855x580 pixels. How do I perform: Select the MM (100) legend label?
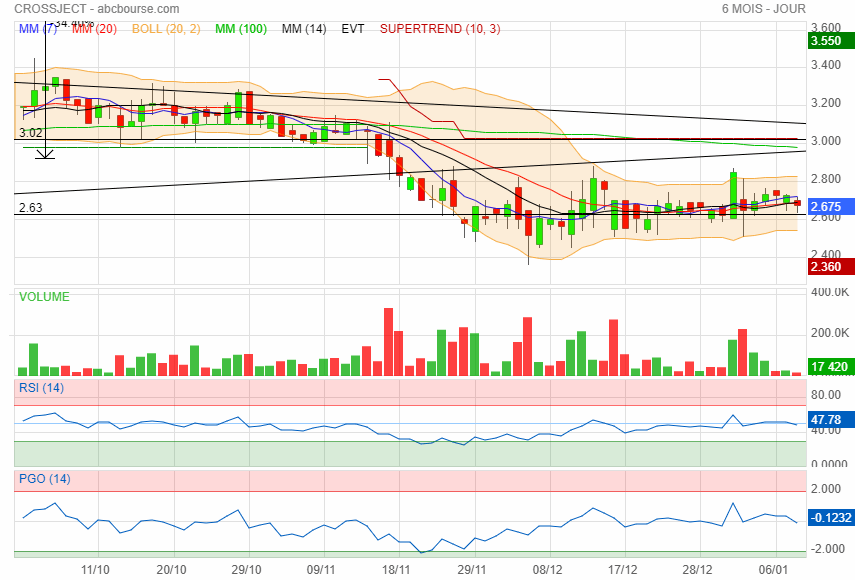240,29
